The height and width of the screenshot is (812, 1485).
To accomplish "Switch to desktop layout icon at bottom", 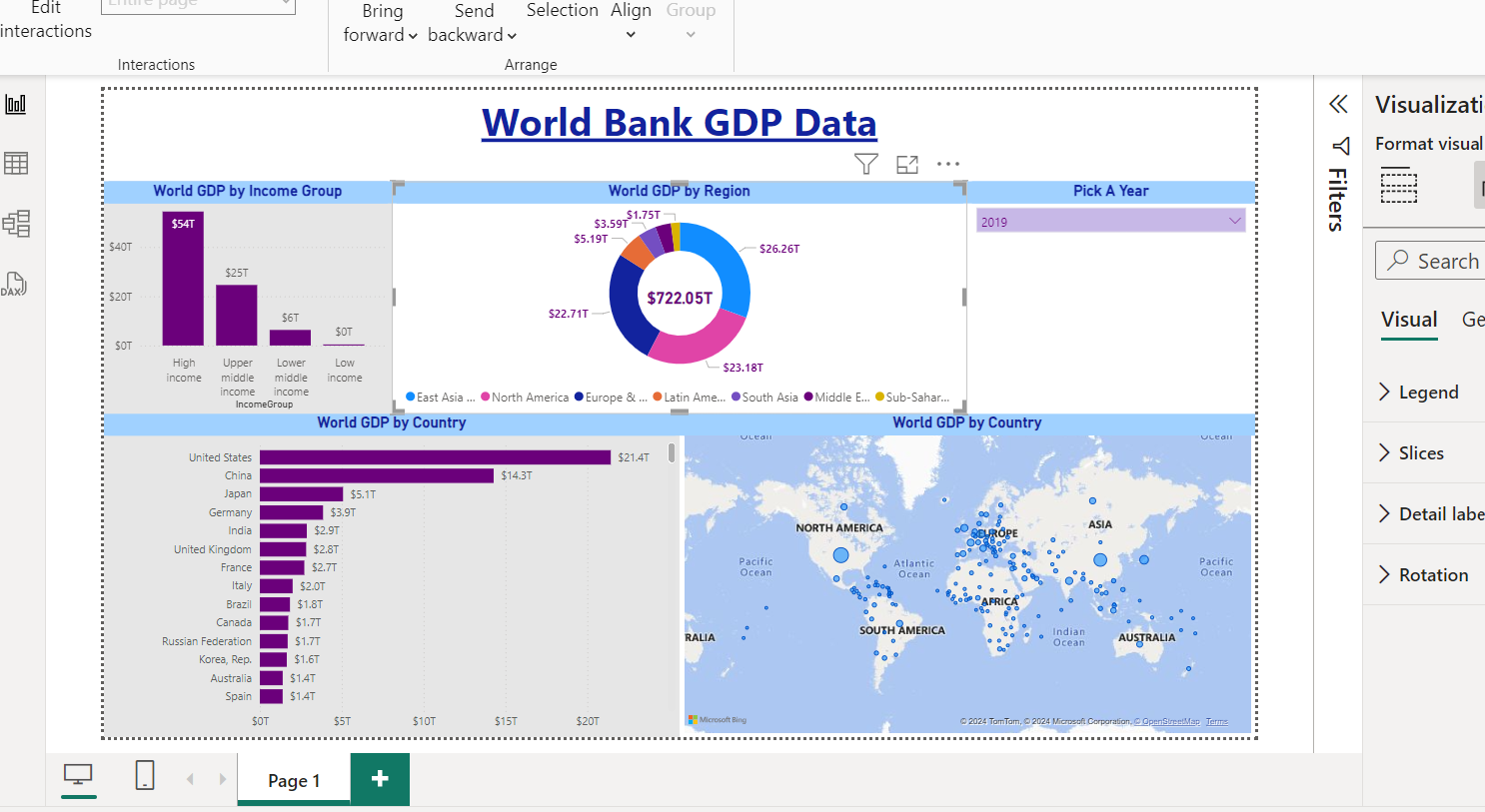I will [x=78, y=775].
